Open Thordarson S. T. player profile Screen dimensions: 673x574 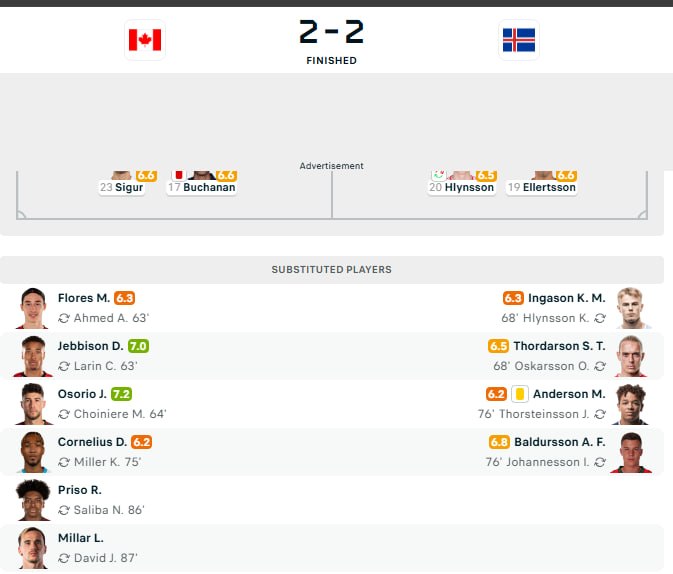coord(560,346)
